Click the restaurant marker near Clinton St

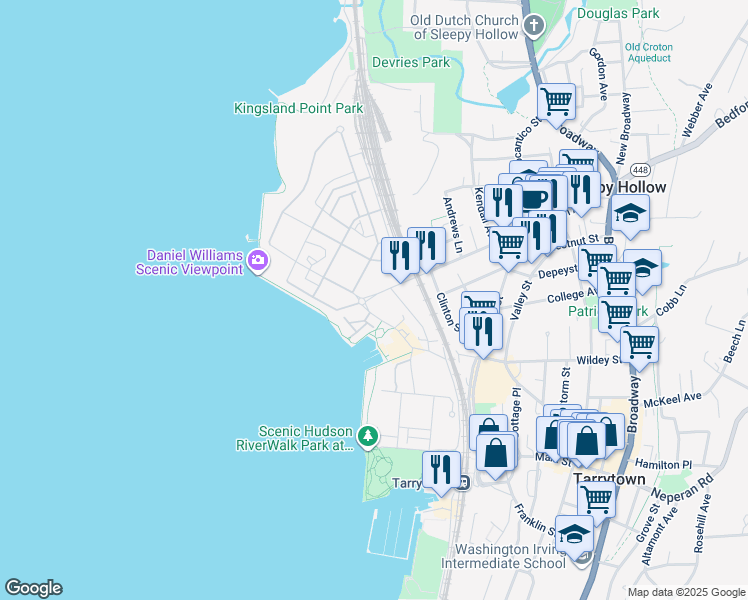pos(484,330)
